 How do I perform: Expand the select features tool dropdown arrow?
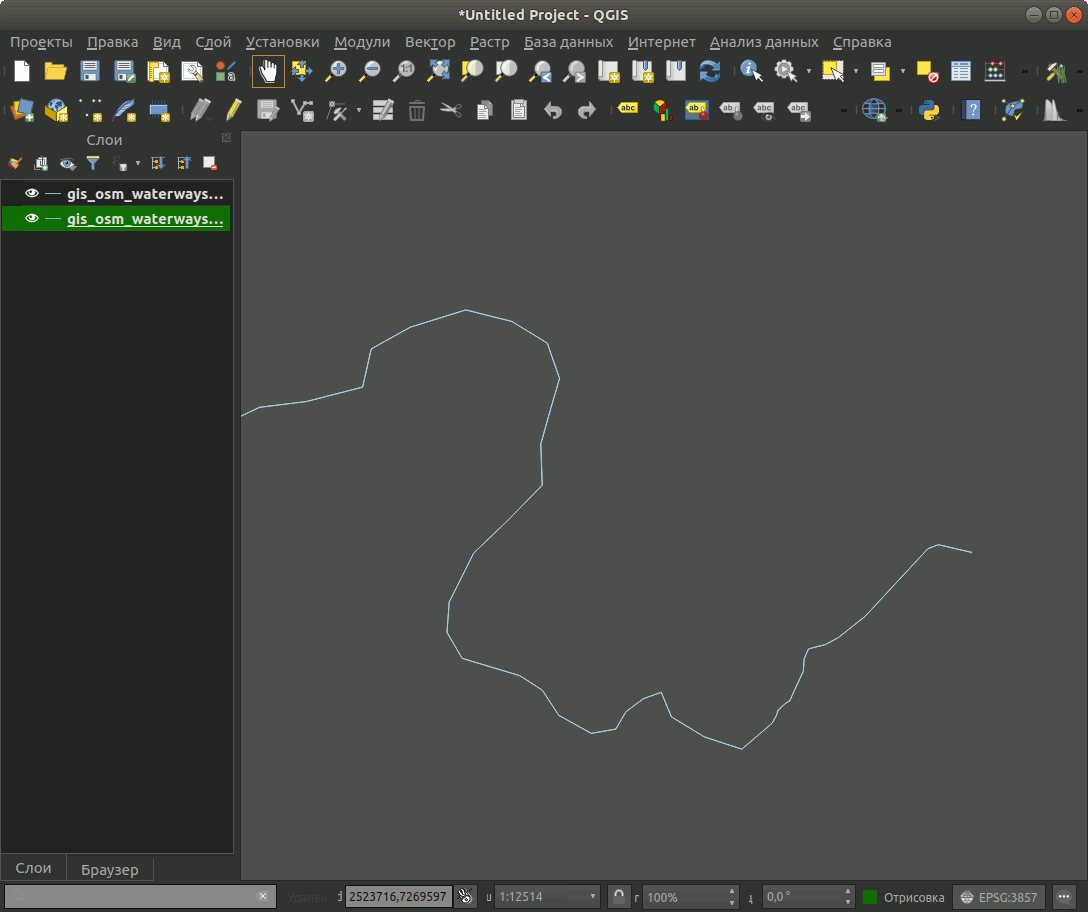(x=856, y=71)
